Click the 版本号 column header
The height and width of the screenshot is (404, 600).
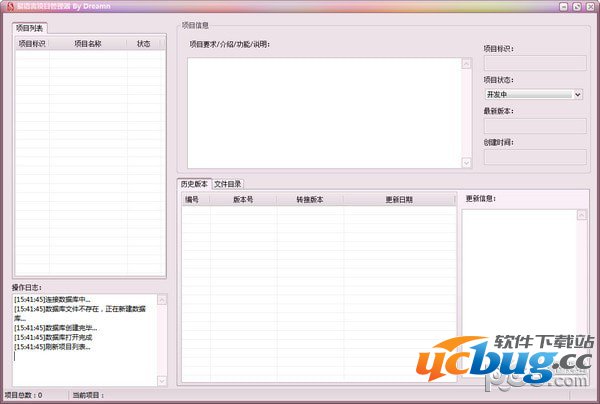pos(243,199)
